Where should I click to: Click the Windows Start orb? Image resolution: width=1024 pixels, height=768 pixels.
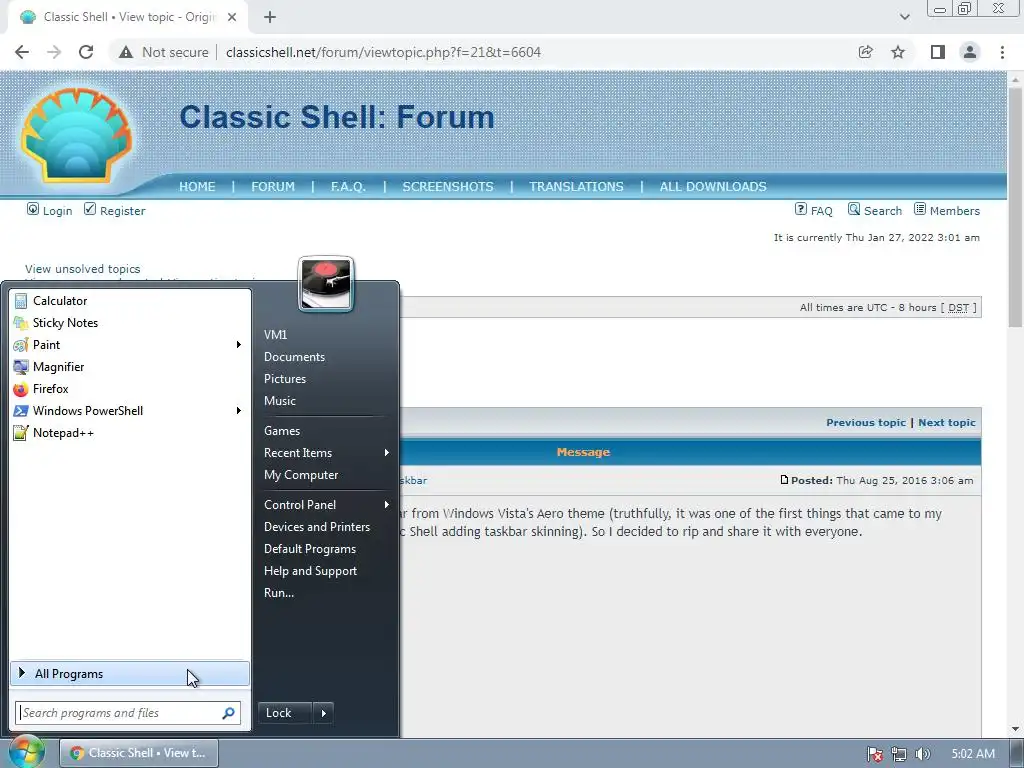pos(26,752)
